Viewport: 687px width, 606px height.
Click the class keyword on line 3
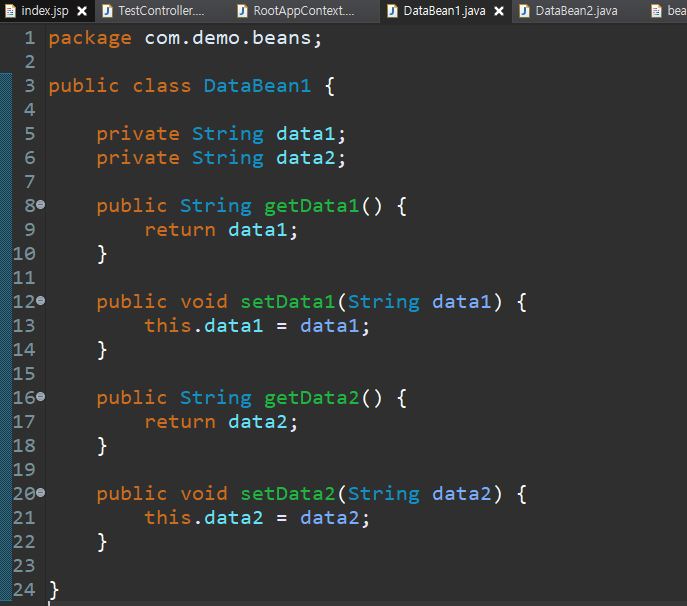click(162, 86)
